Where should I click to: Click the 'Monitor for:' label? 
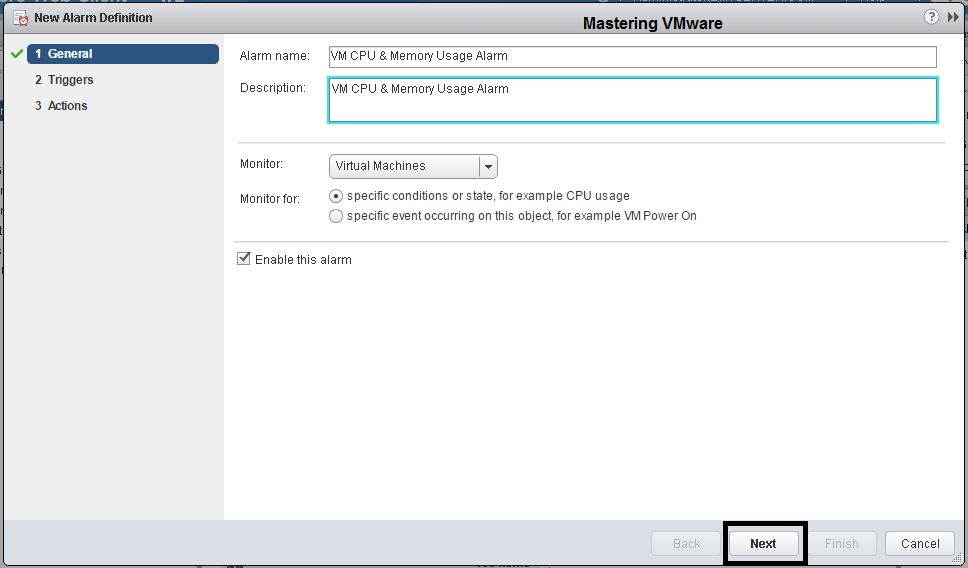tap(270, 199)
